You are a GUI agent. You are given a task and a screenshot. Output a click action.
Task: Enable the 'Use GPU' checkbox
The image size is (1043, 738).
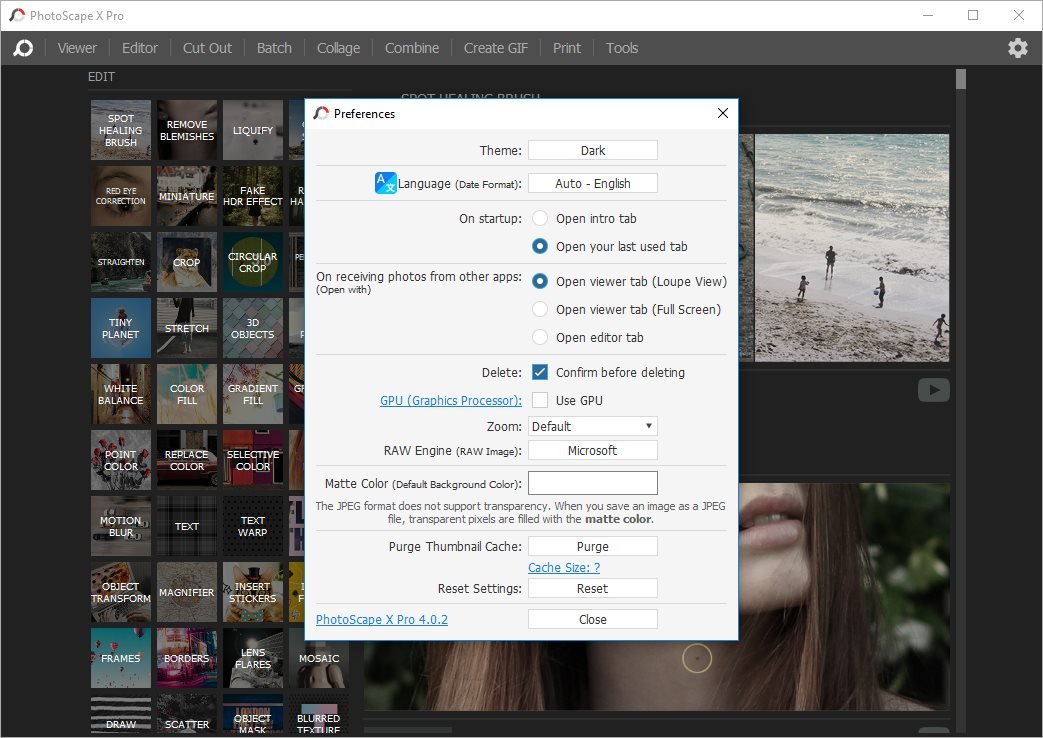(540, 400)
